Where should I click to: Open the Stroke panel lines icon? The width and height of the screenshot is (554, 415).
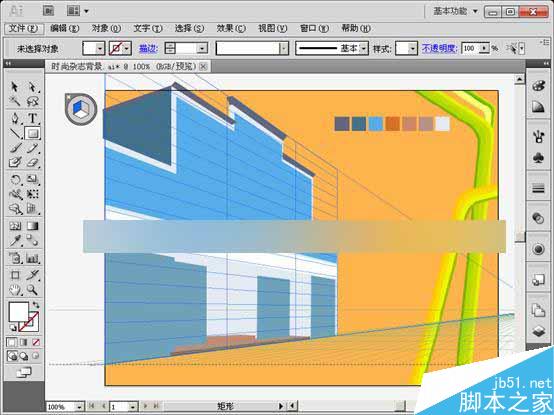pos(538,189)
